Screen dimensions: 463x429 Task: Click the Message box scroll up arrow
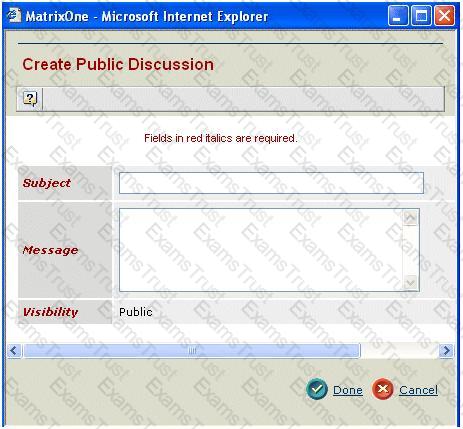pyautogui.click(x=410, y=218)
